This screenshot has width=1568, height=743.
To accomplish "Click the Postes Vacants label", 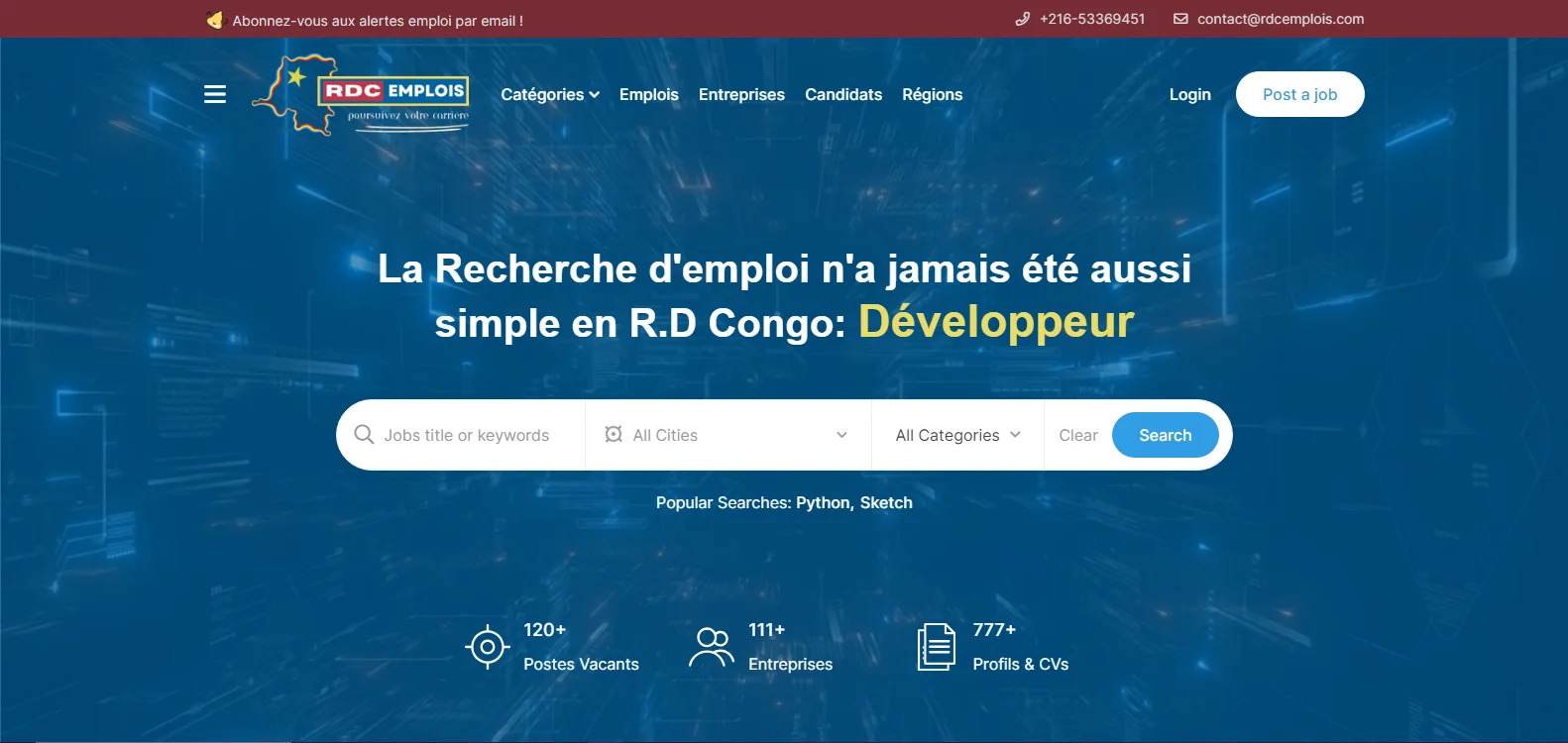I will [x=581, y=664].
